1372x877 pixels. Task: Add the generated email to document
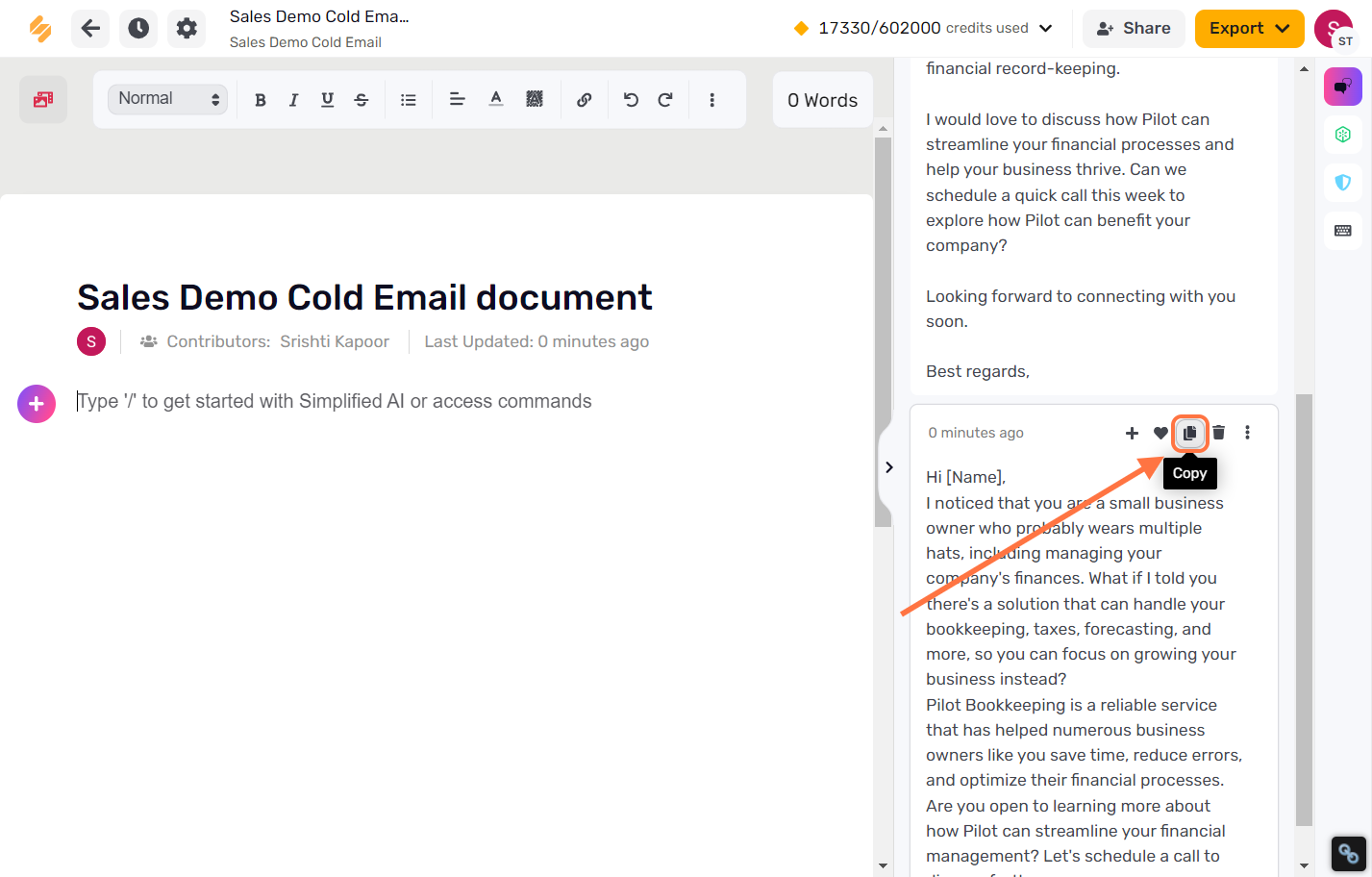(x=1132, y=433)
